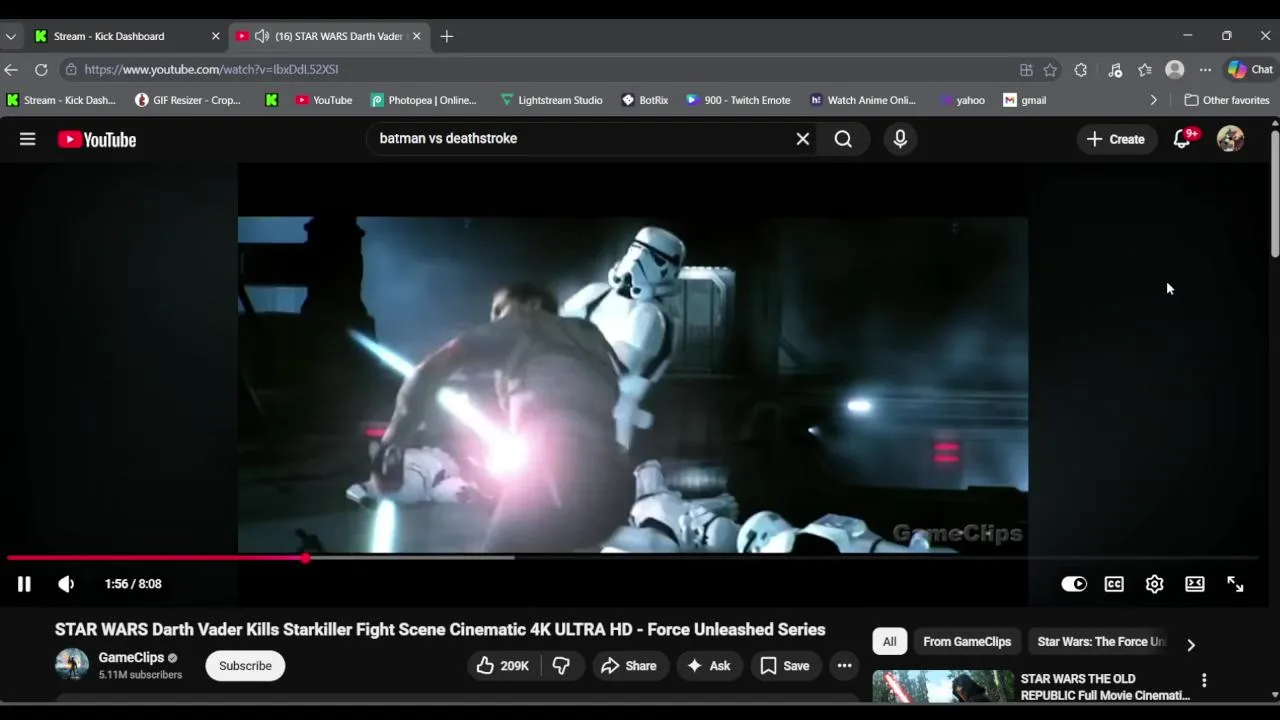Open split screen browser icon
The height and width of the screenshot is (720, 1280).
coord(1026,69)
